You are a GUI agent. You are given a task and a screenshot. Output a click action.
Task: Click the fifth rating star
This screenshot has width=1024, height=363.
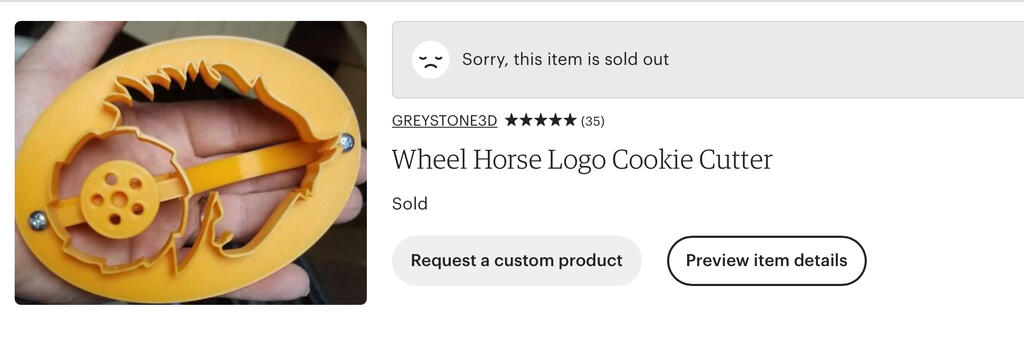click(x=570, y=120)
